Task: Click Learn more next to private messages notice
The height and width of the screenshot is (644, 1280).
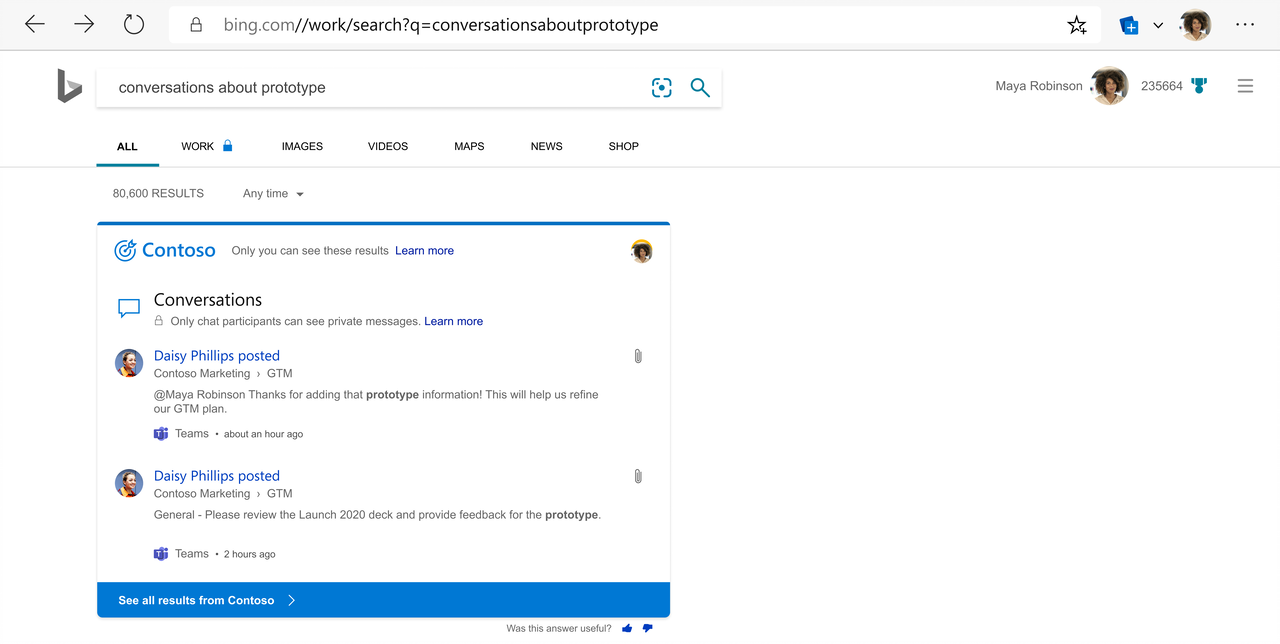Action: 453,321
